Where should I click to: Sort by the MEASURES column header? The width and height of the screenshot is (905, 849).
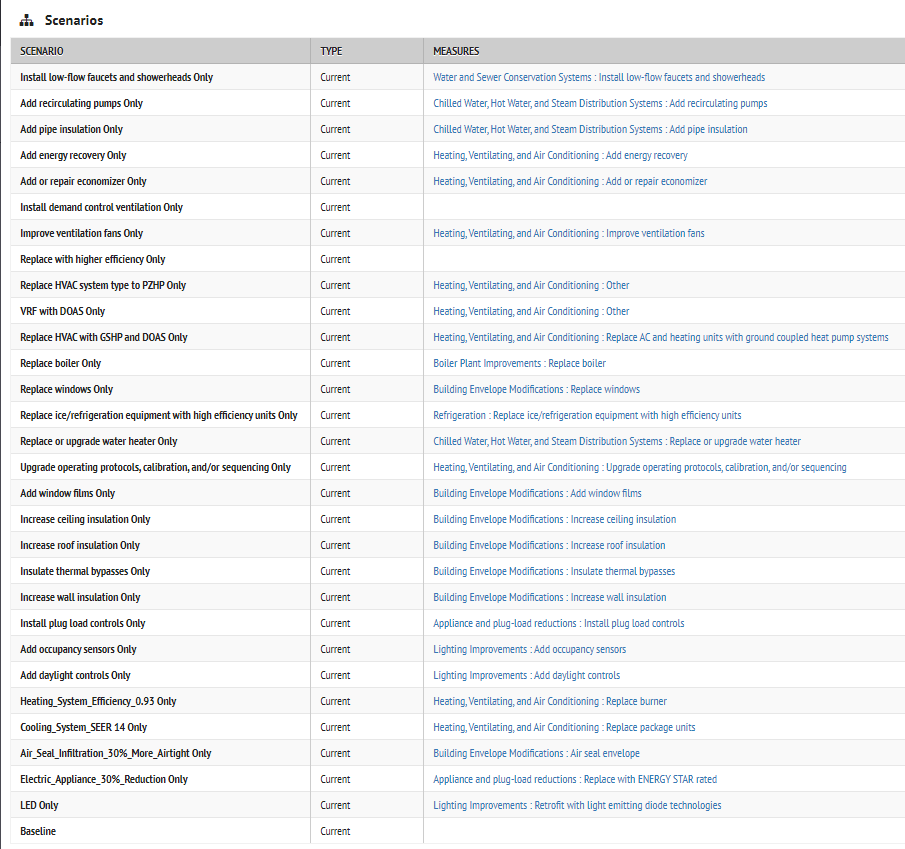click(x=452, y=51)
